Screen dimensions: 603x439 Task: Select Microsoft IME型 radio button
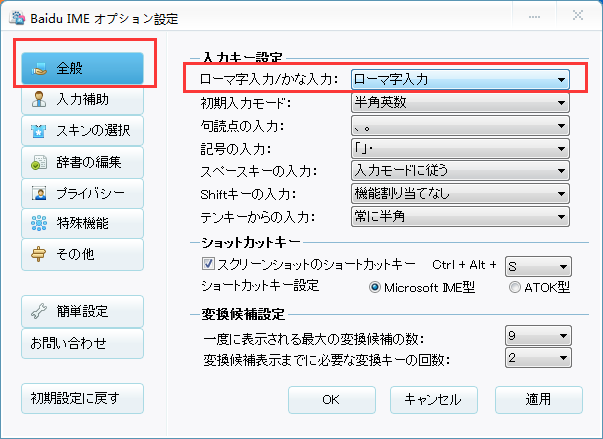click(x=376, y=287)
